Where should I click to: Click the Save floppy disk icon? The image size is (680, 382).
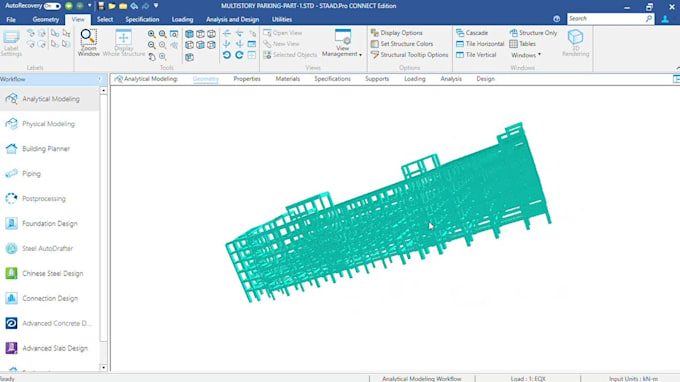101,6
